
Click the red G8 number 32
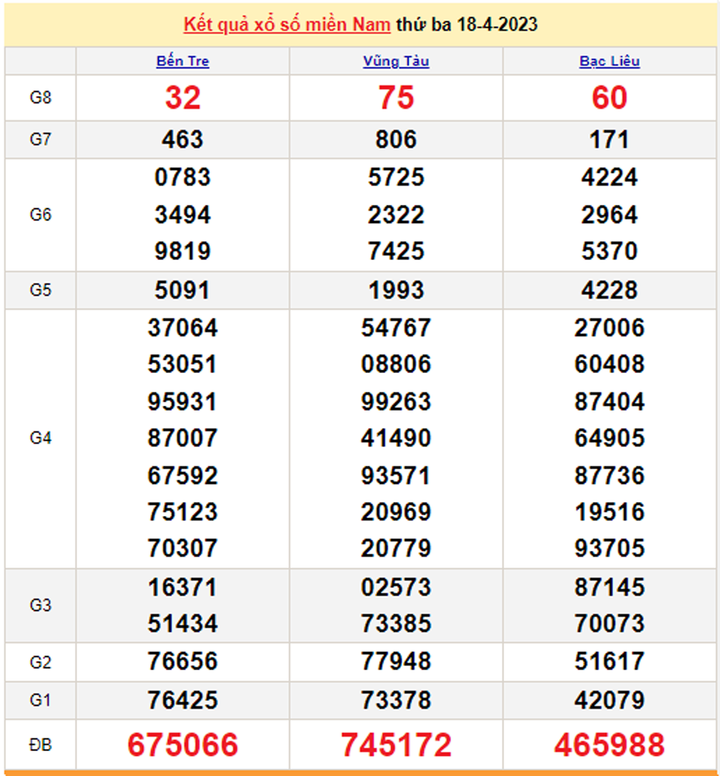click(x=183, y=98)
